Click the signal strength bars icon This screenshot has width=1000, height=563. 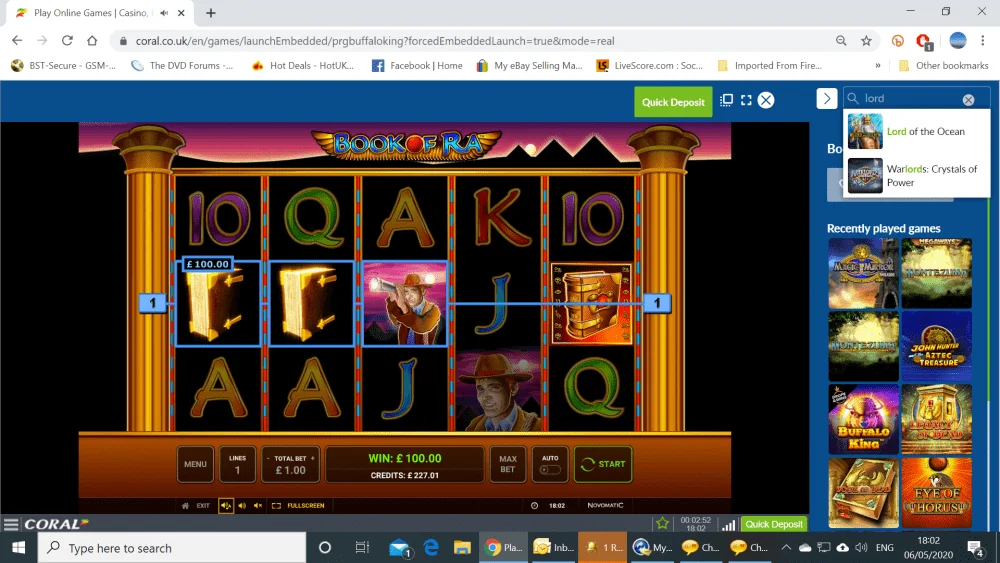coord(728,524)
